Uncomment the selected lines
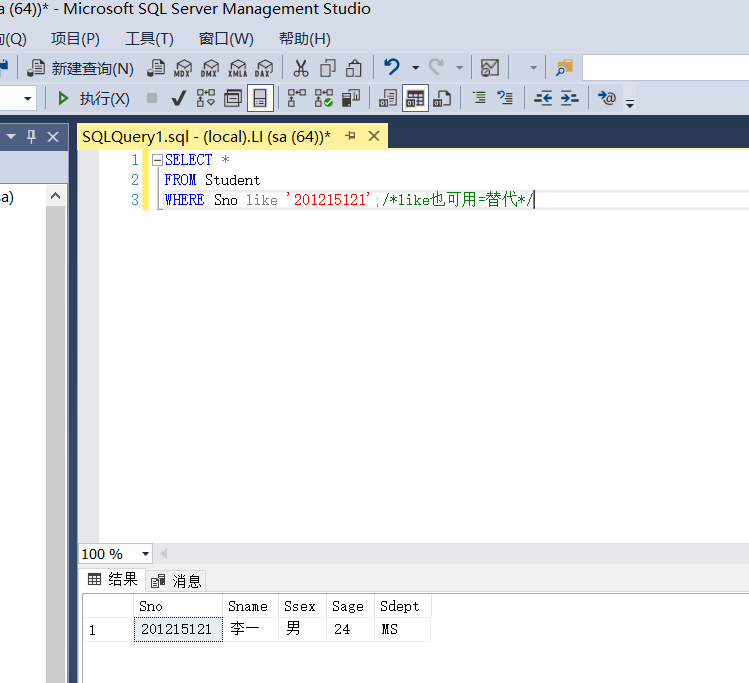Screen dimensions: 749x683 (505, 98)
